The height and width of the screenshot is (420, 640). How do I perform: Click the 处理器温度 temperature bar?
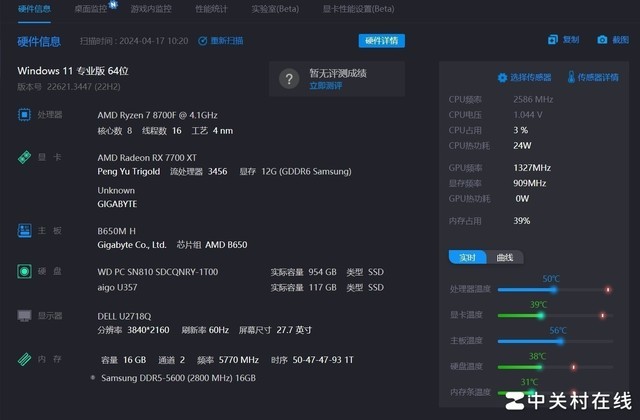click(555, 290)
